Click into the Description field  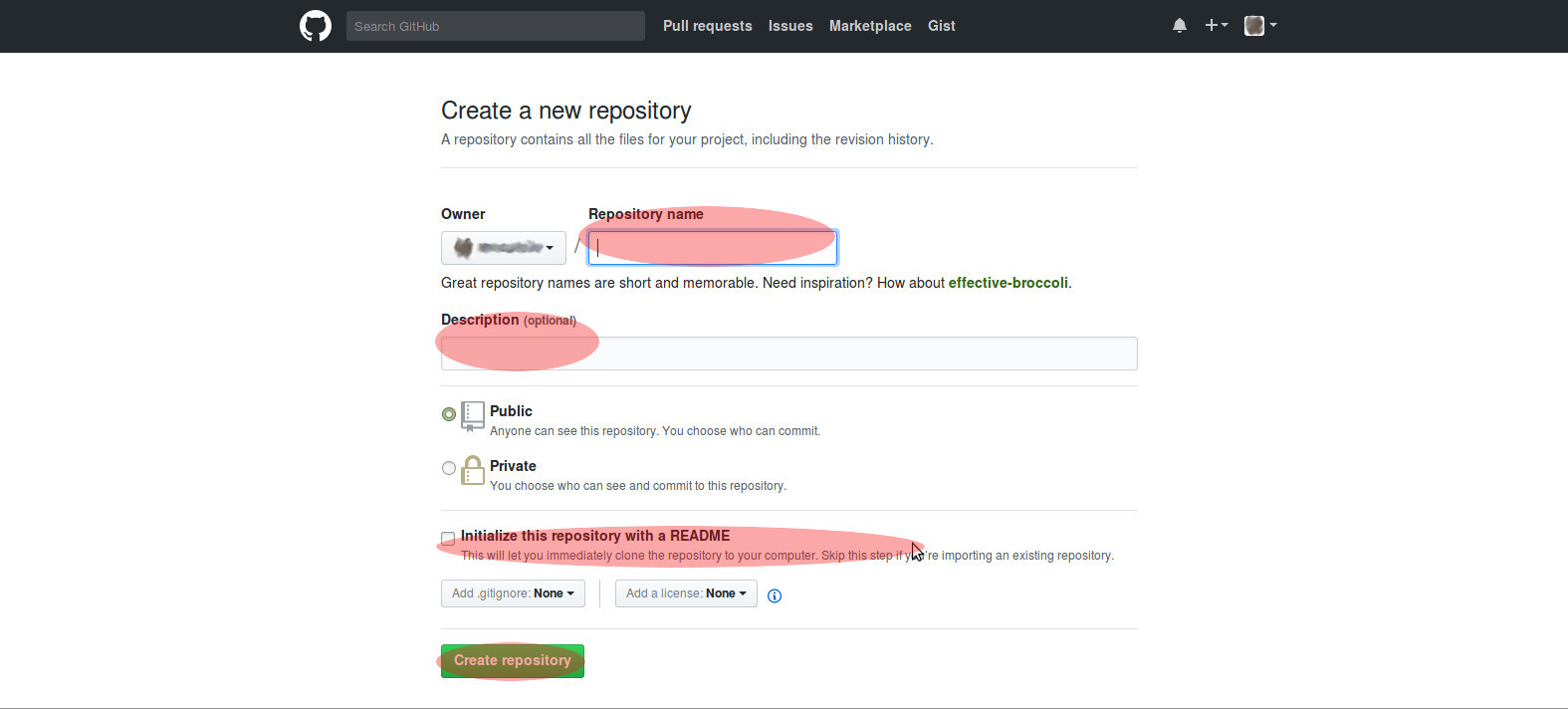click(789, 354)
